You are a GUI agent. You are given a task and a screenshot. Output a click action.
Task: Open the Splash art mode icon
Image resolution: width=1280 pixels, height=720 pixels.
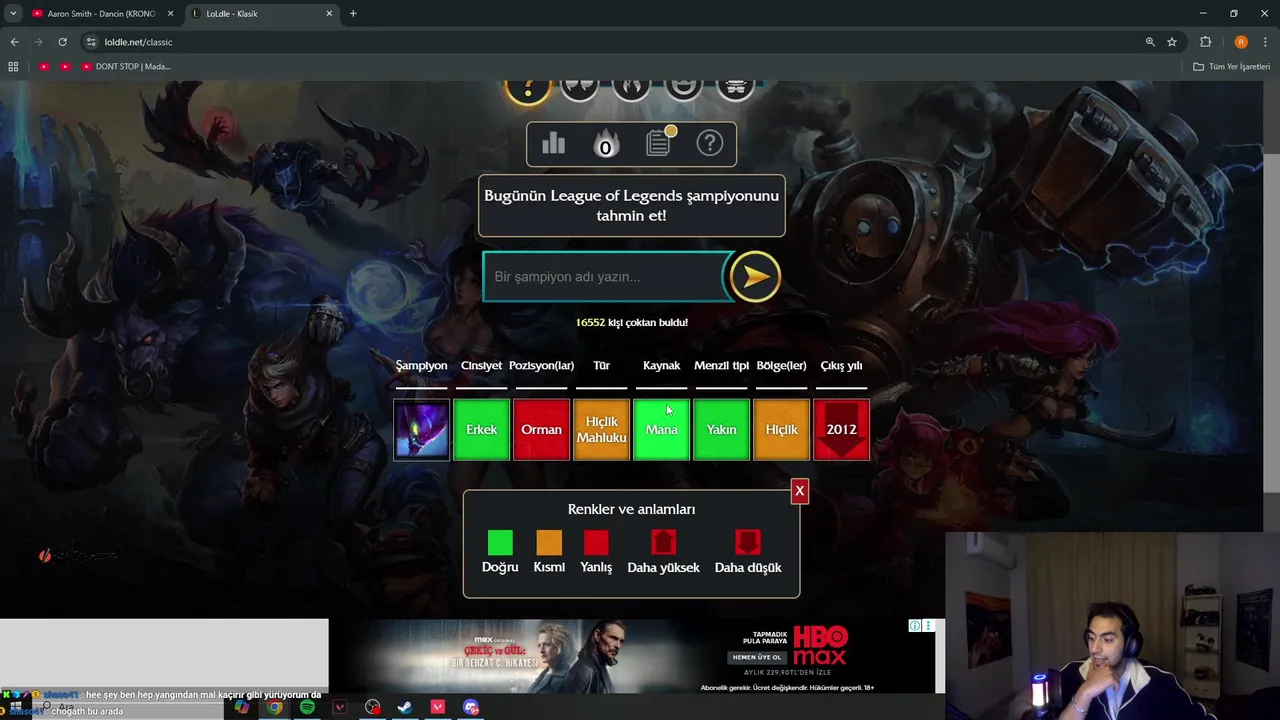[x=736, y=89]
